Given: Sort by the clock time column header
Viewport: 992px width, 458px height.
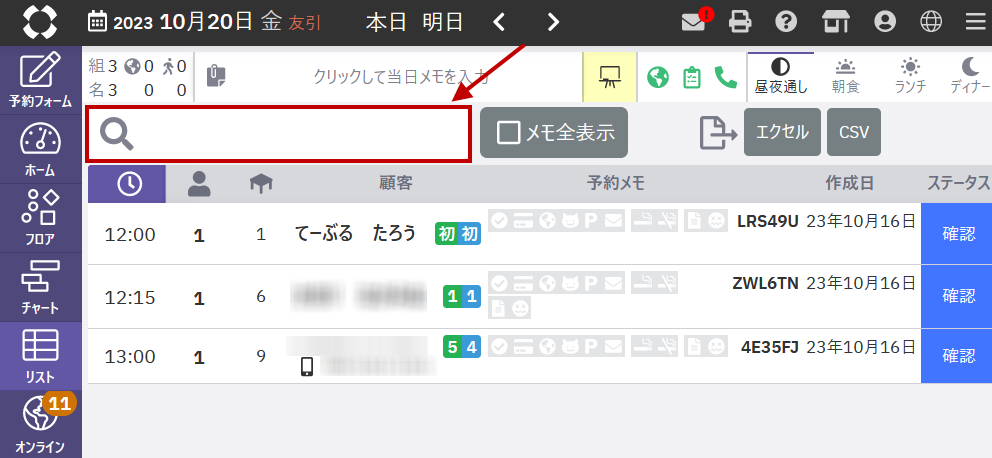Looking at the screenshot, I should pos(127,184).
